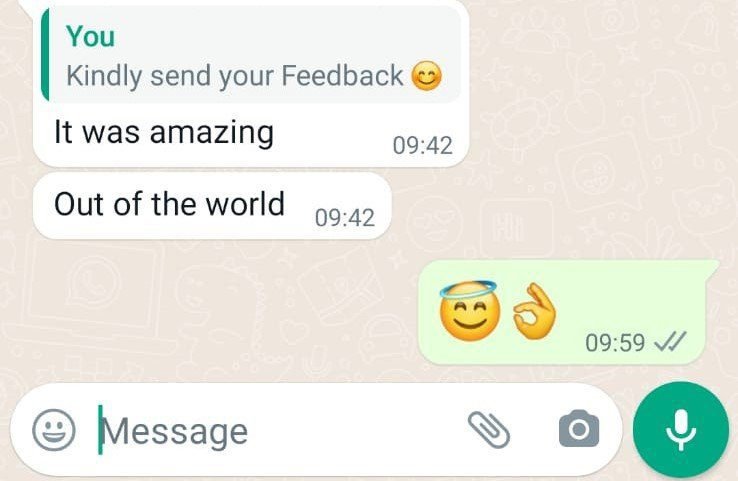This screenshot has height=481, width=738.
Task: Open the camera from message bar
Action: [x=579, y=429]
